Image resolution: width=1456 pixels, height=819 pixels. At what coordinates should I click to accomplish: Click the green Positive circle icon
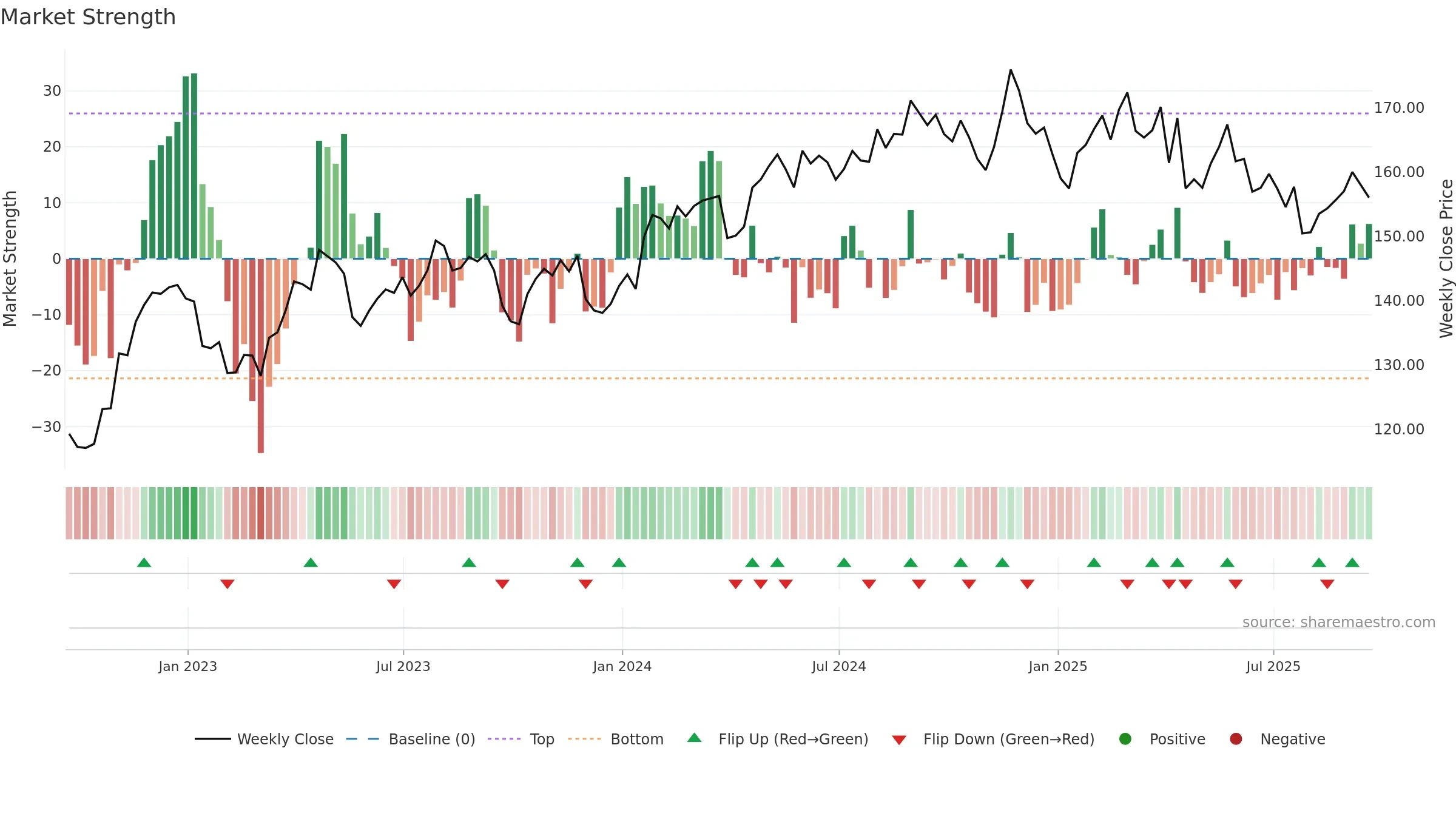coord(1125,739)
